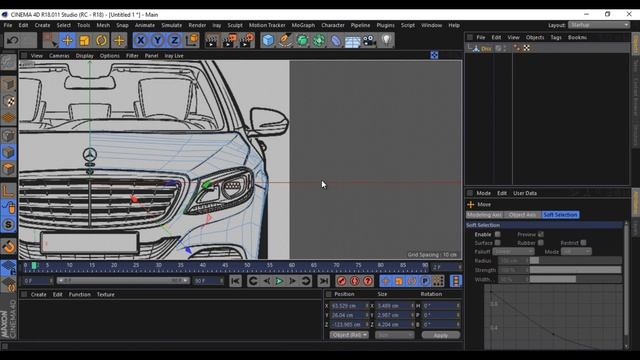Open the Sculpt menu
The width and height of the screenshot is (640, 360).
pos(235,25)
